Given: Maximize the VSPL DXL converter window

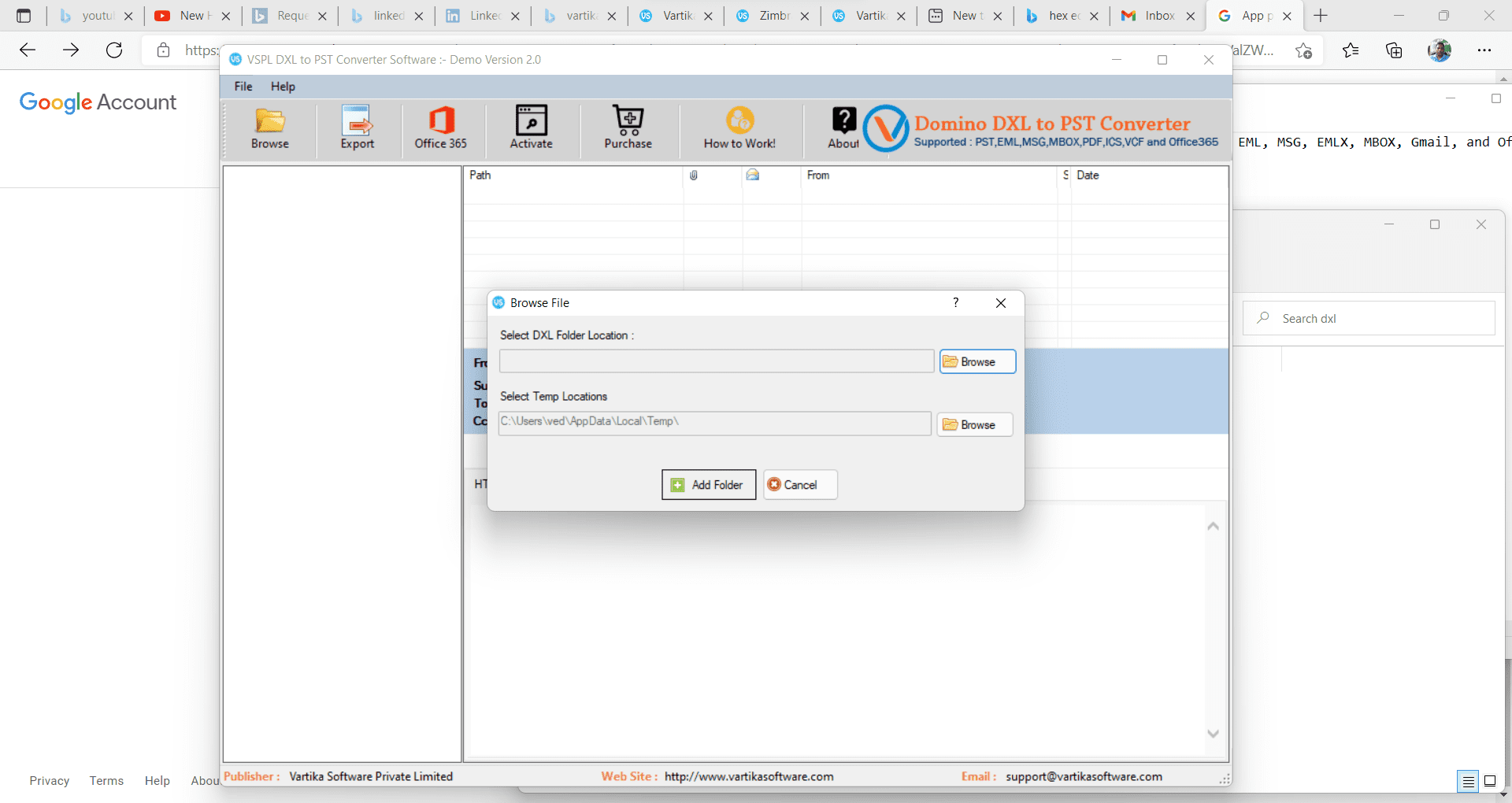Looking at the screenshot, I should [1162, 60].
